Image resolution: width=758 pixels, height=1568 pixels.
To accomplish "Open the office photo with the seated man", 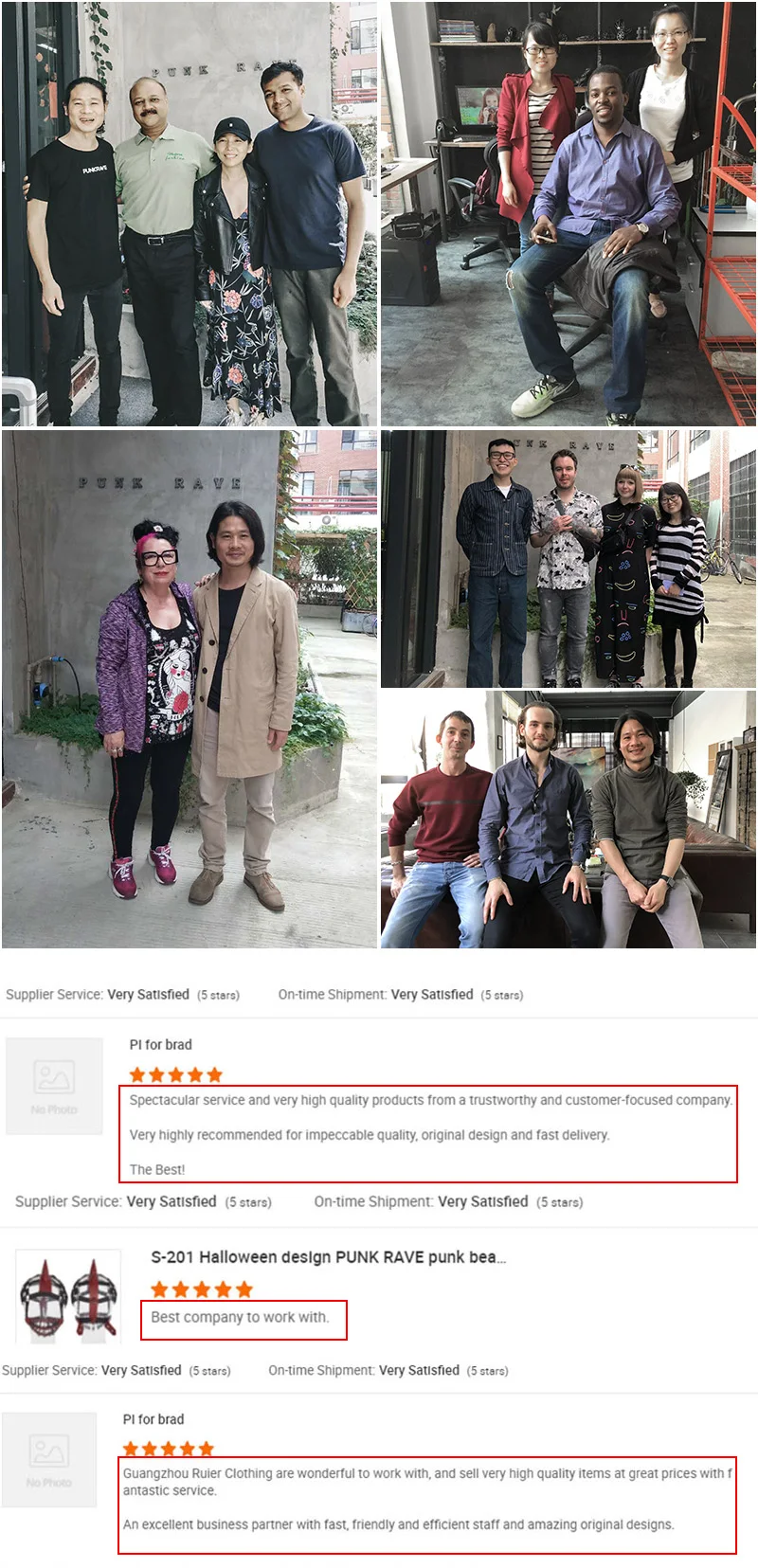I will (x=568, y=213).
